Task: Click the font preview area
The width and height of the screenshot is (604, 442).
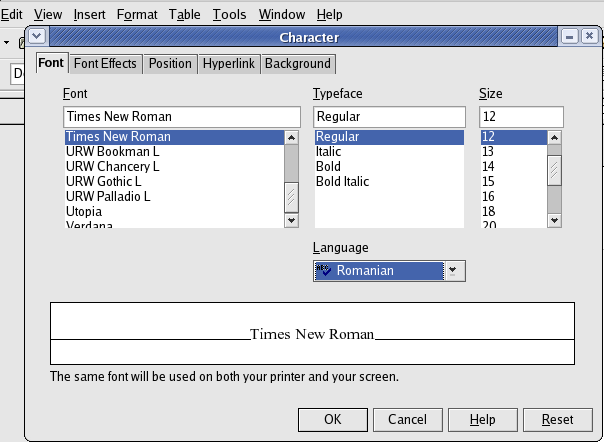Action: pos(312,334)
